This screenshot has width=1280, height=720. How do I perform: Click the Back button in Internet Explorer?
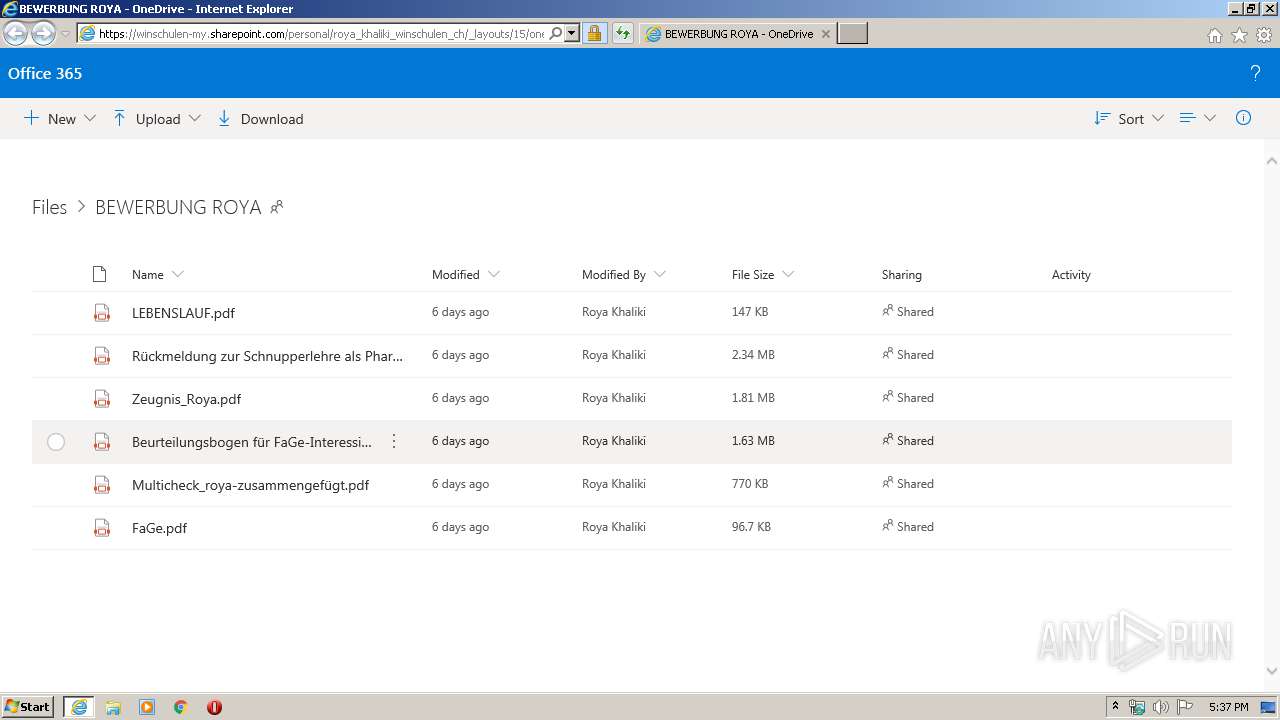16,33
